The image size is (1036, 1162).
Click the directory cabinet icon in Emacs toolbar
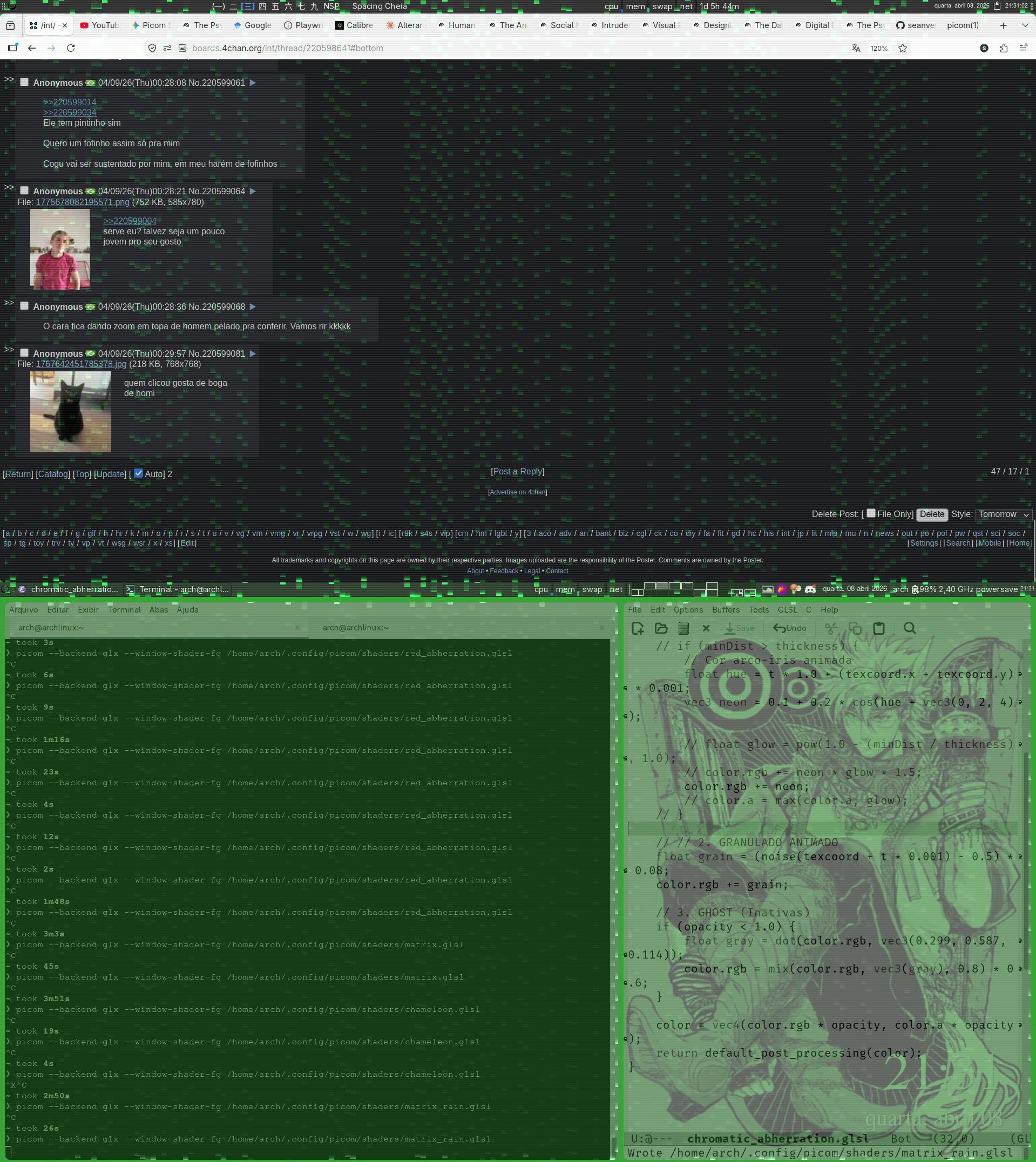[x=683, y=628]
